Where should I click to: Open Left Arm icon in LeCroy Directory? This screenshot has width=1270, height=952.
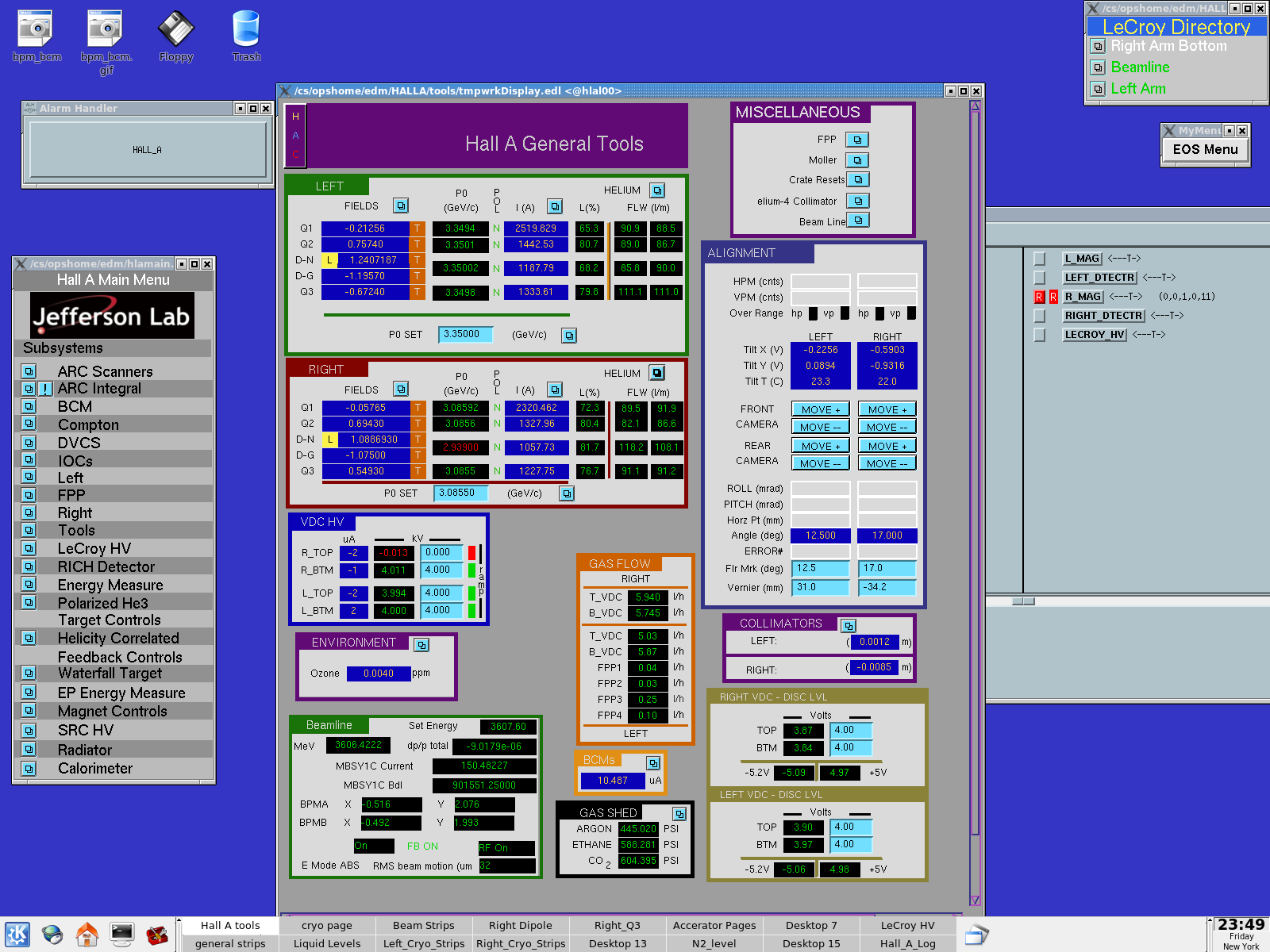click(1098, 89)
